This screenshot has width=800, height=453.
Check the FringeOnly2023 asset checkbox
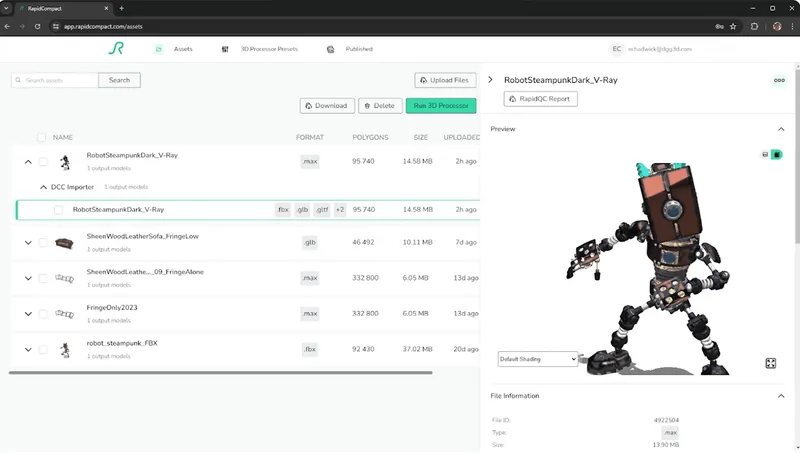click(43, 314)
